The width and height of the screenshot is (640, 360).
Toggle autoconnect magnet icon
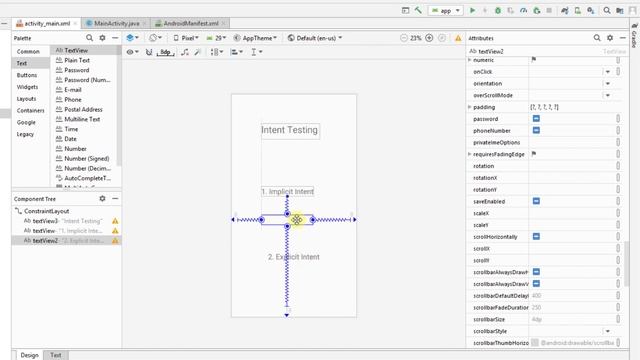(149, 52)
